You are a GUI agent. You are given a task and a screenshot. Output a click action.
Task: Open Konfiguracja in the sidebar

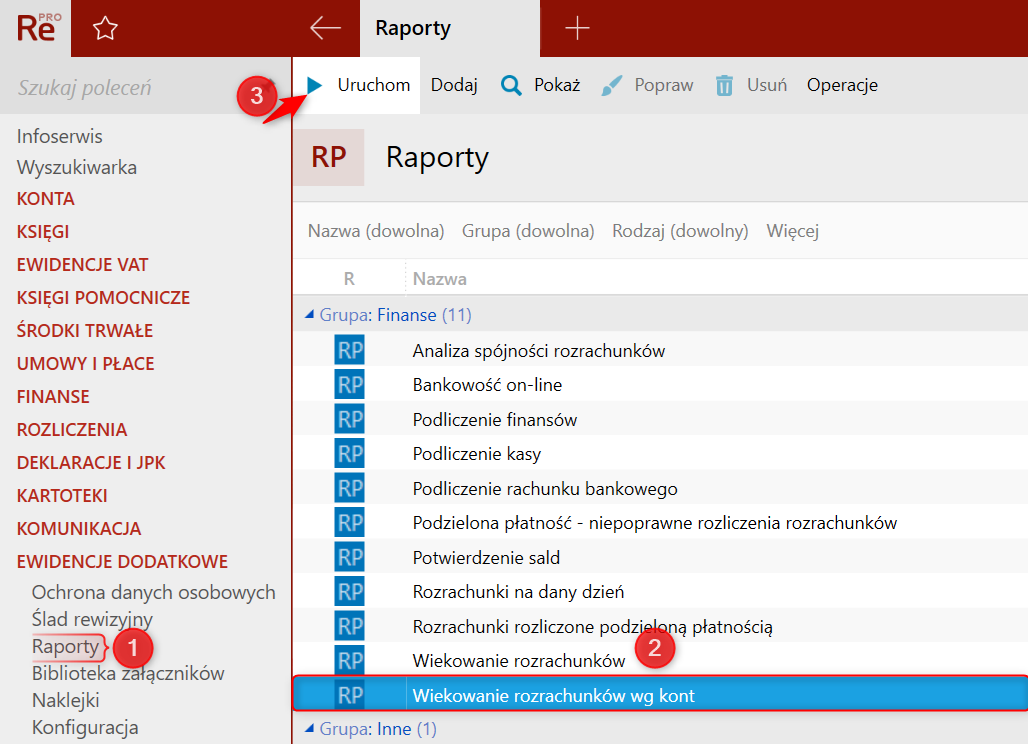85,728
